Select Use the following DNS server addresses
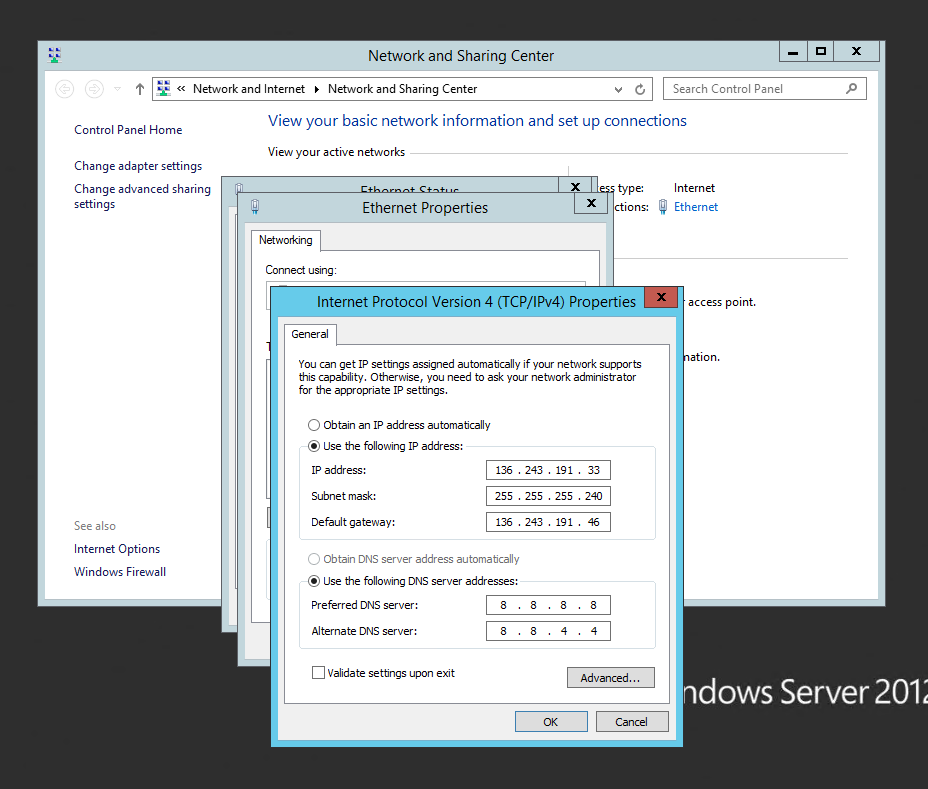The image size is (928, 789). pyautogui.click(x=413, y=581)
